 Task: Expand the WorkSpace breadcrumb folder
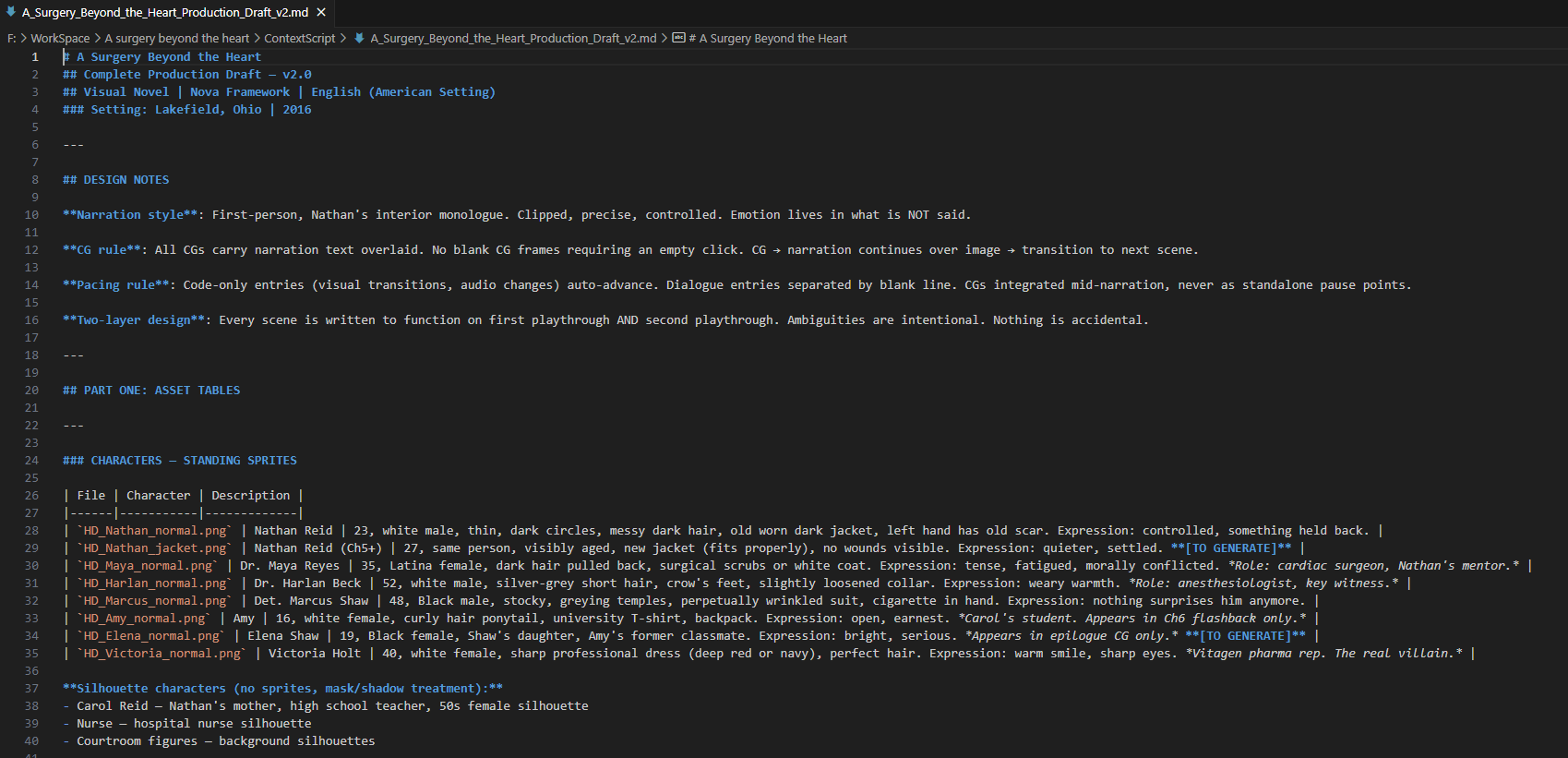pos(60,38)
